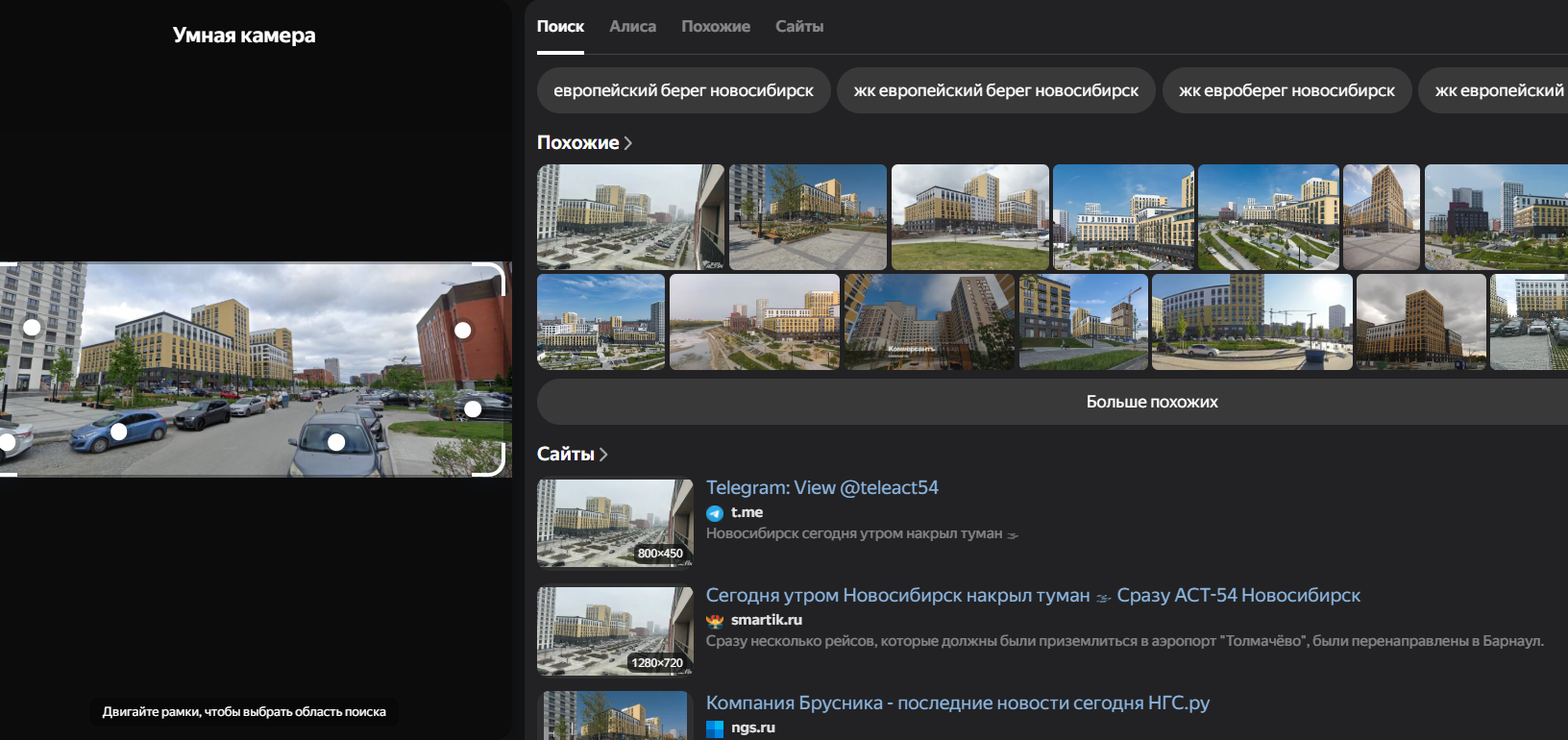
Task: Click the smartik.ru favicon icon
Action: (714, 621)
